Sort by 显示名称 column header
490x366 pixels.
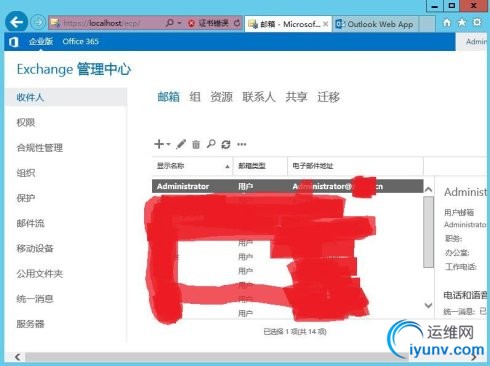(x=193, y=166)
